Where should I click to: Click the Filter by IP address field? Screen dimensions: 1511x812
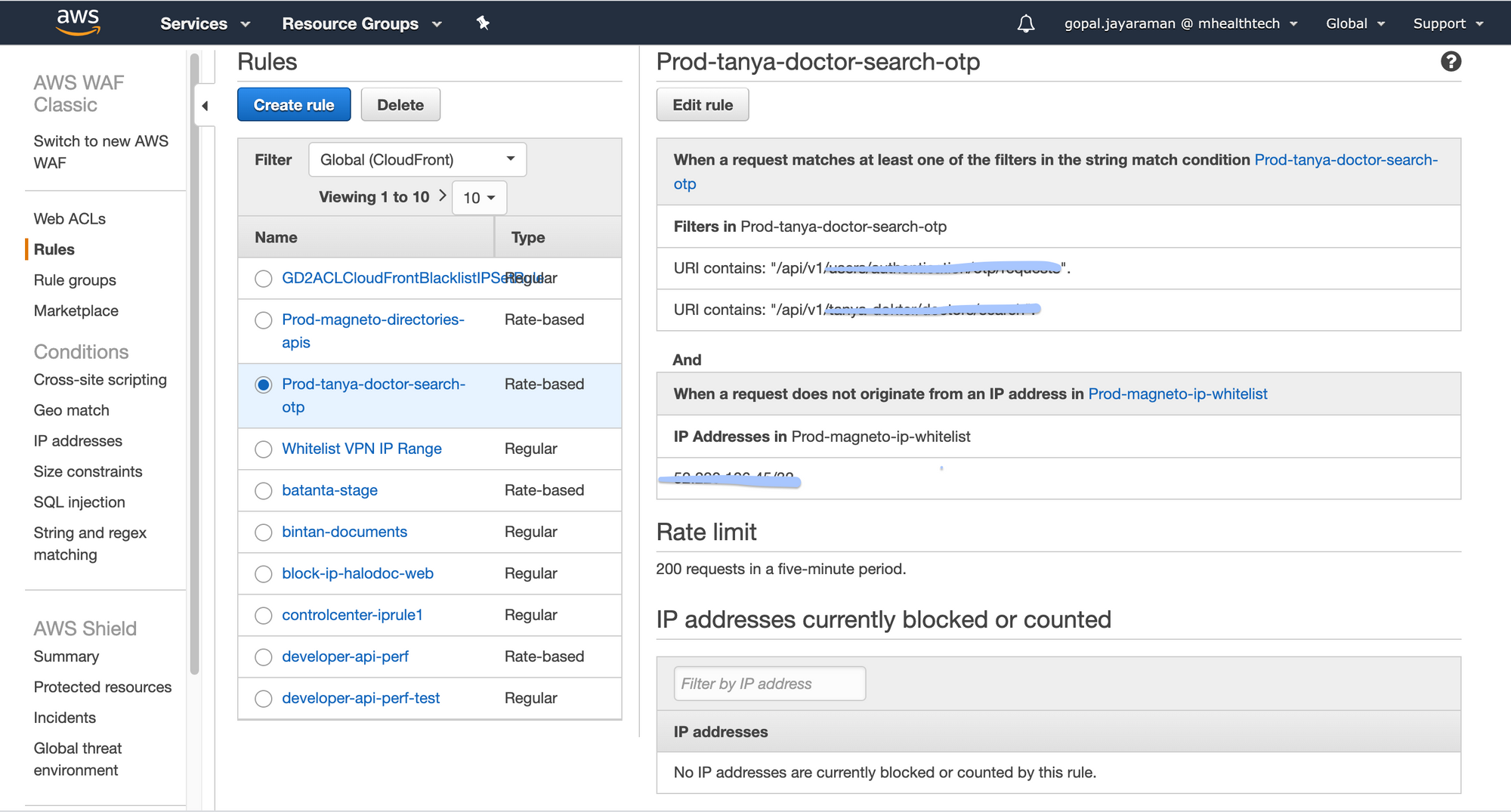click(x=769, y=684)
